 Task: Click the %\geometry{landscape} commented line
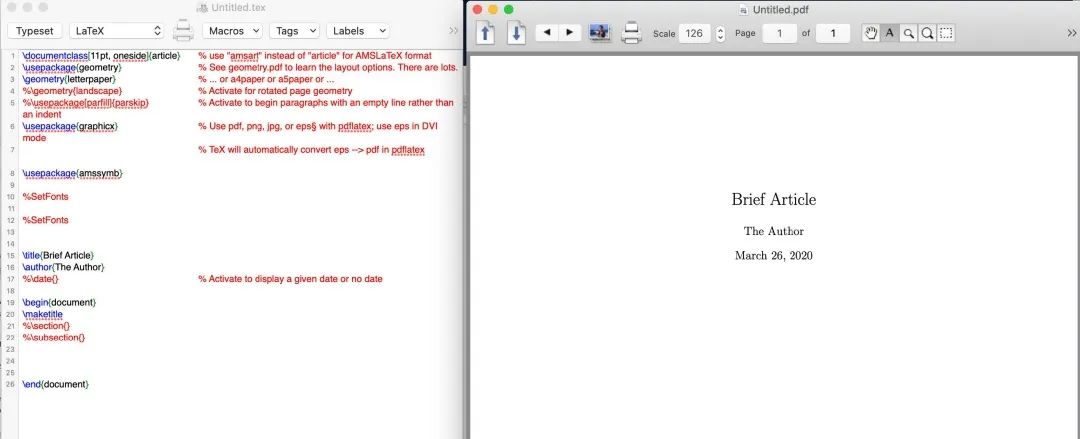(x=72, y=90)
